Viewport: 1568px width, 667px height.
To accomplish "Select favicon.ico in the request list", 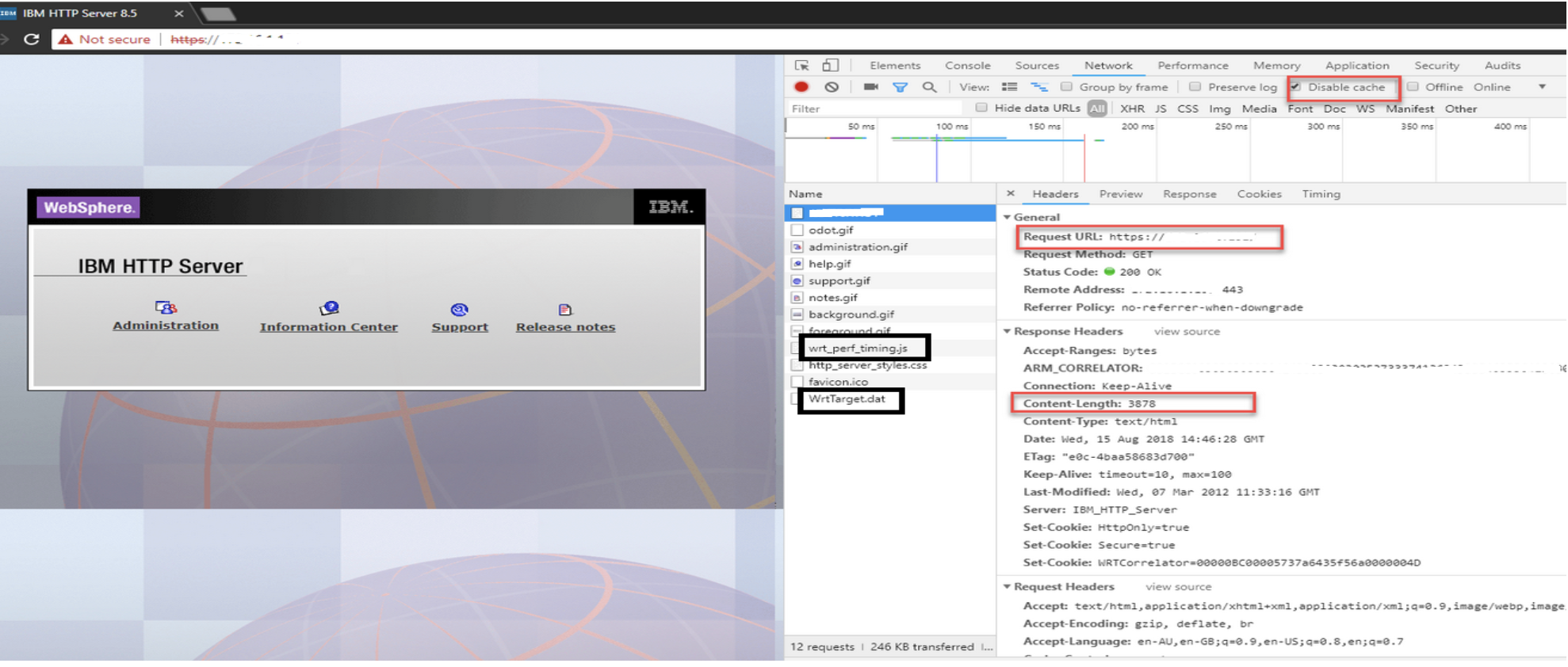I will [x=838, y=382].
